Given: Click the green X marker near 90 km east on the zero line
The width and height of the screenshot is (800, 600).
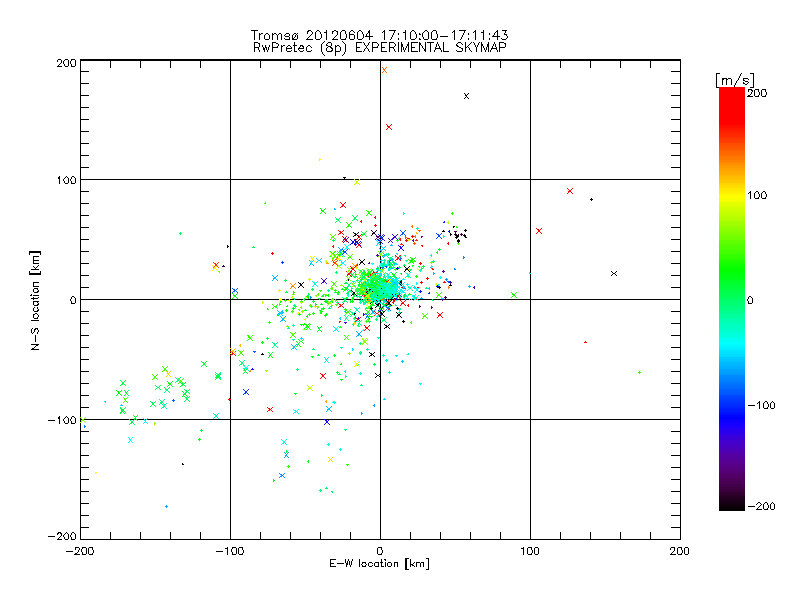Looking at the screenshot, I should tap(514, 295).
